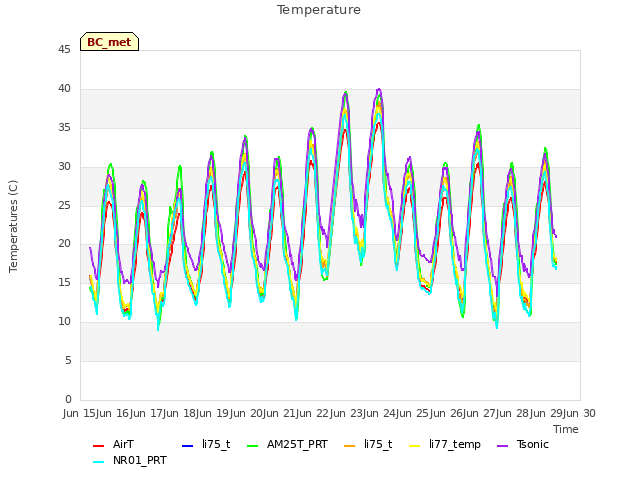This screenshot has height=480, width=640.
Task: Click the yellow li77_temp legend swatch
Action: pyautogui.click(x=414, y=446)
